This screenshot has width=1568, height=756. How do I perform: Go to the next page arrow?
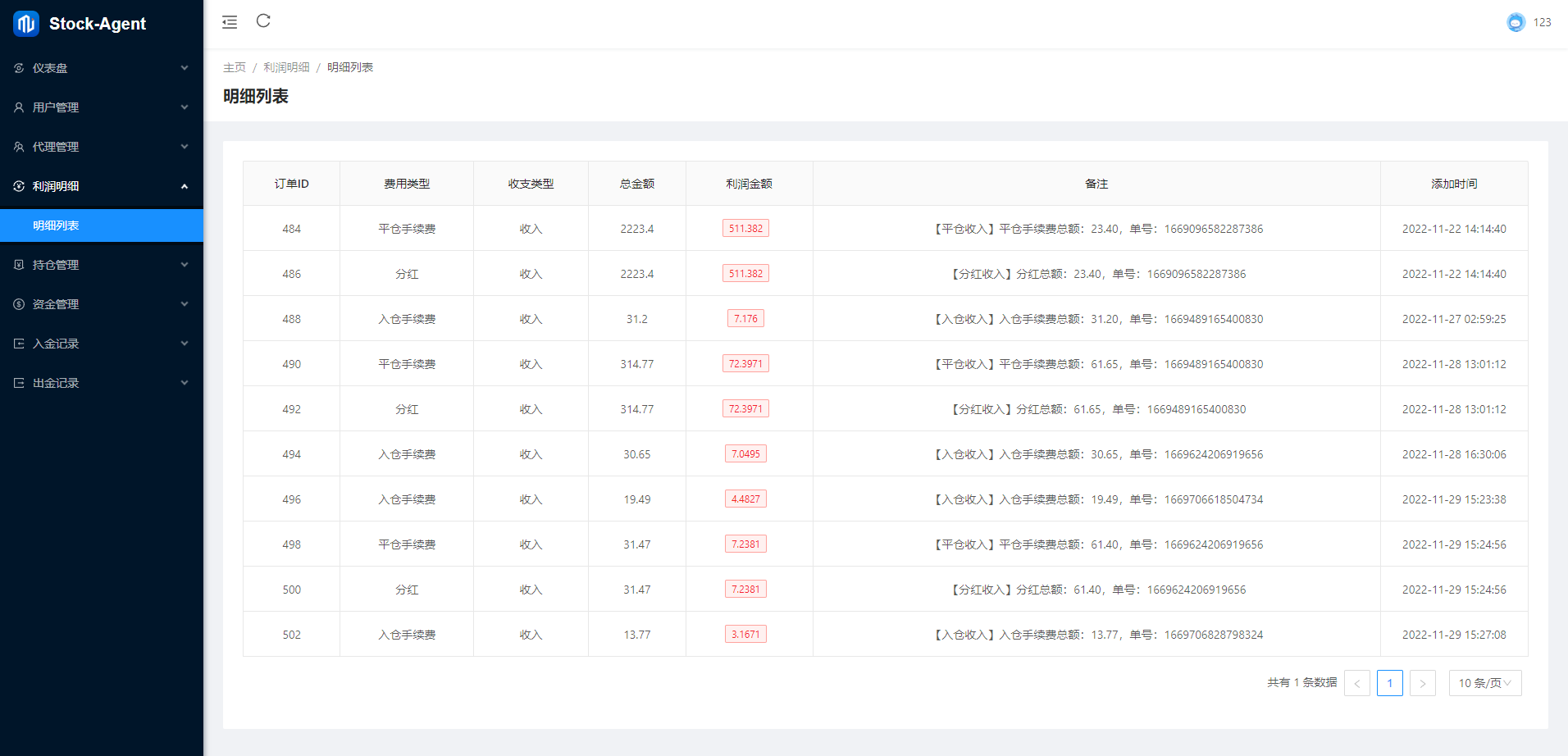1422,683
